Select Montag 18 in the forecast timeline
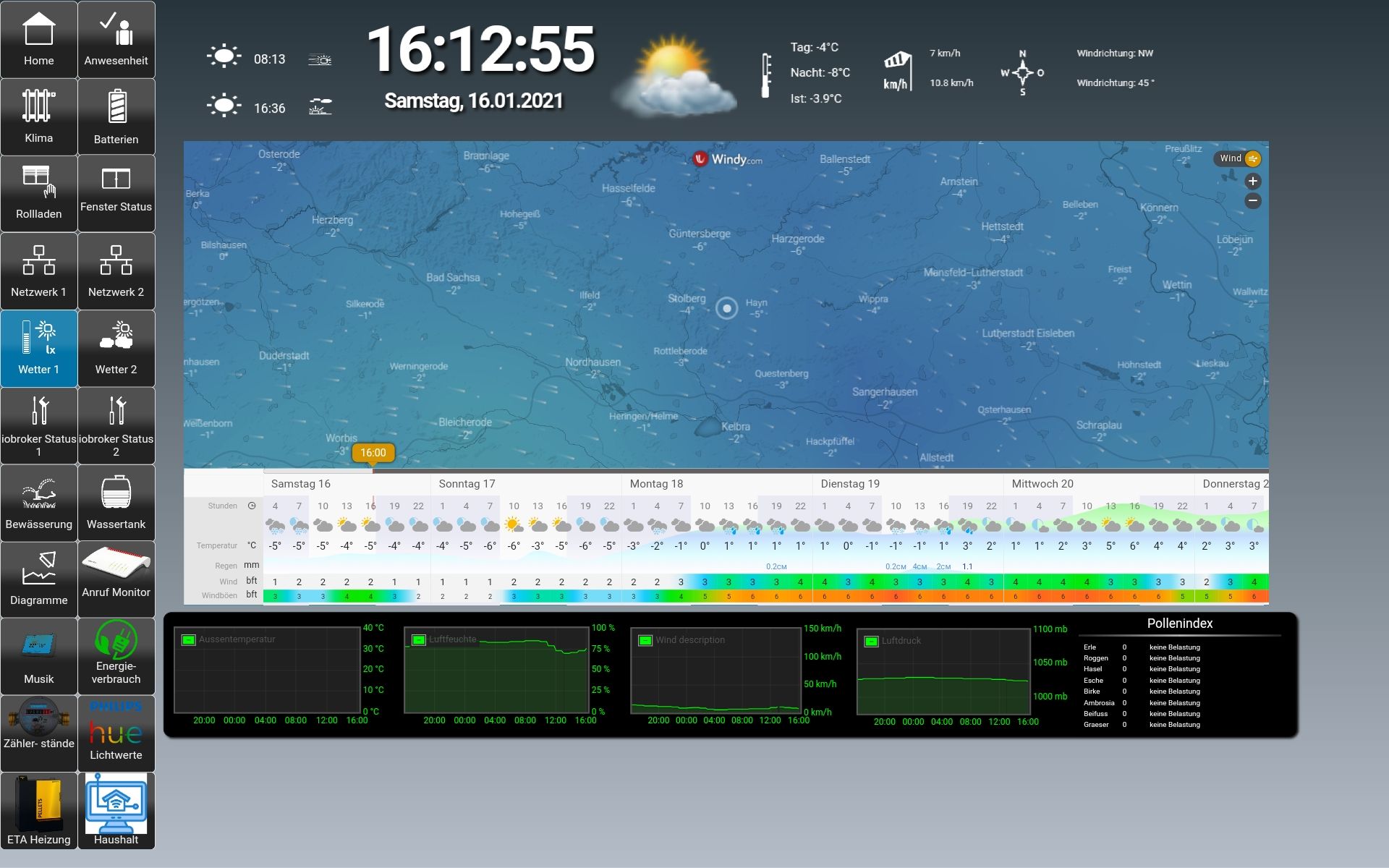Image resolution: width=1389 pixels, height=868 pixels. [x=656, y=483]
